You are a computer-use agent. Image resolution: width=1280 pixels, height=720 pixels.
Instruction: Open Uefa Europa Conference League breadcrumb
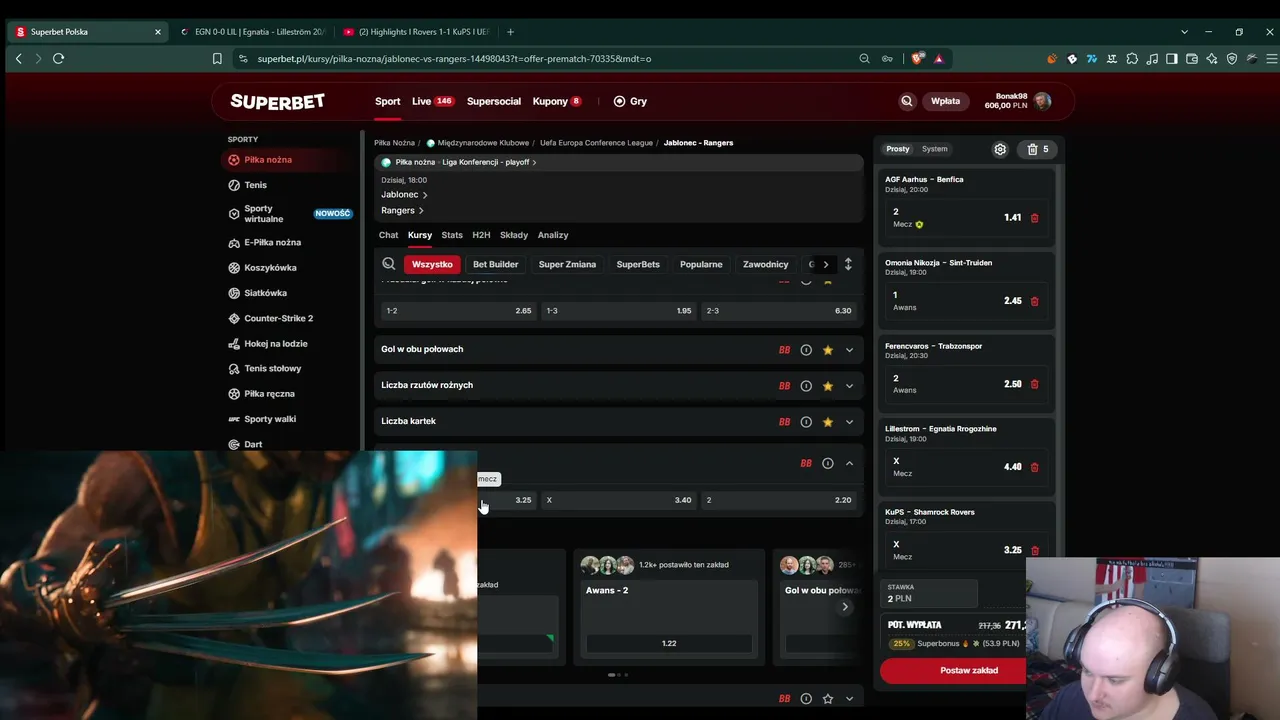pyautogui.click(x=596, y=143)
